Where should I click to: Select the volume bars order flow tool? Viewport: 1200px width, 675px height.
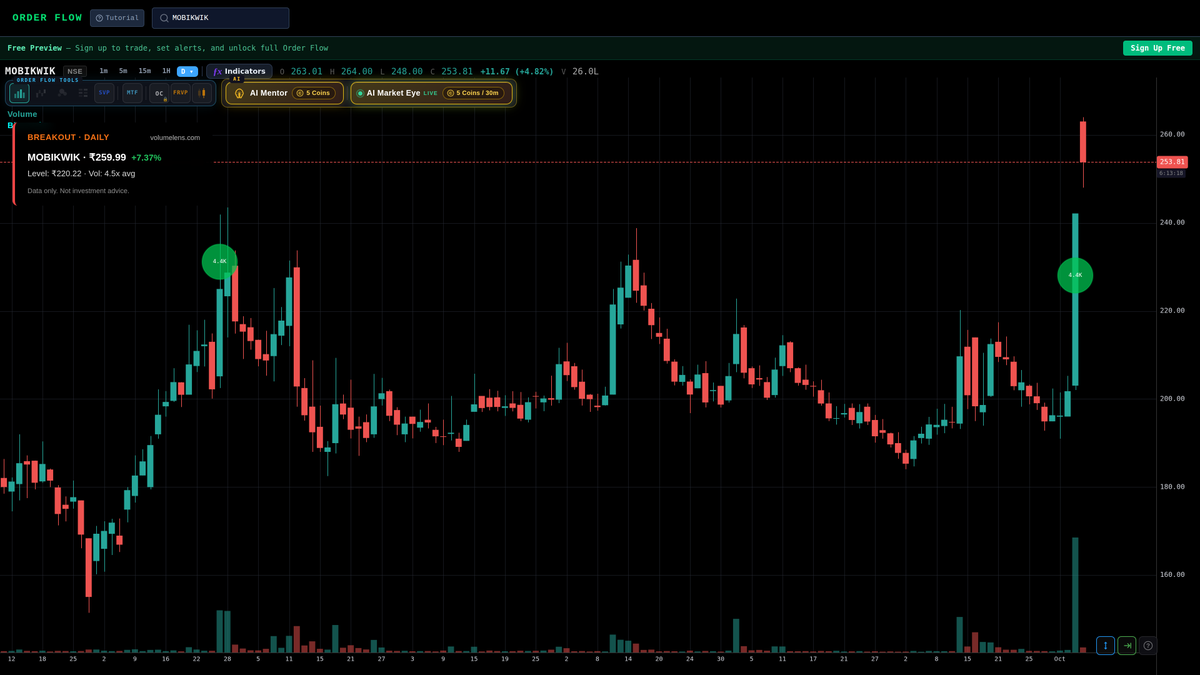click(20, 93)
